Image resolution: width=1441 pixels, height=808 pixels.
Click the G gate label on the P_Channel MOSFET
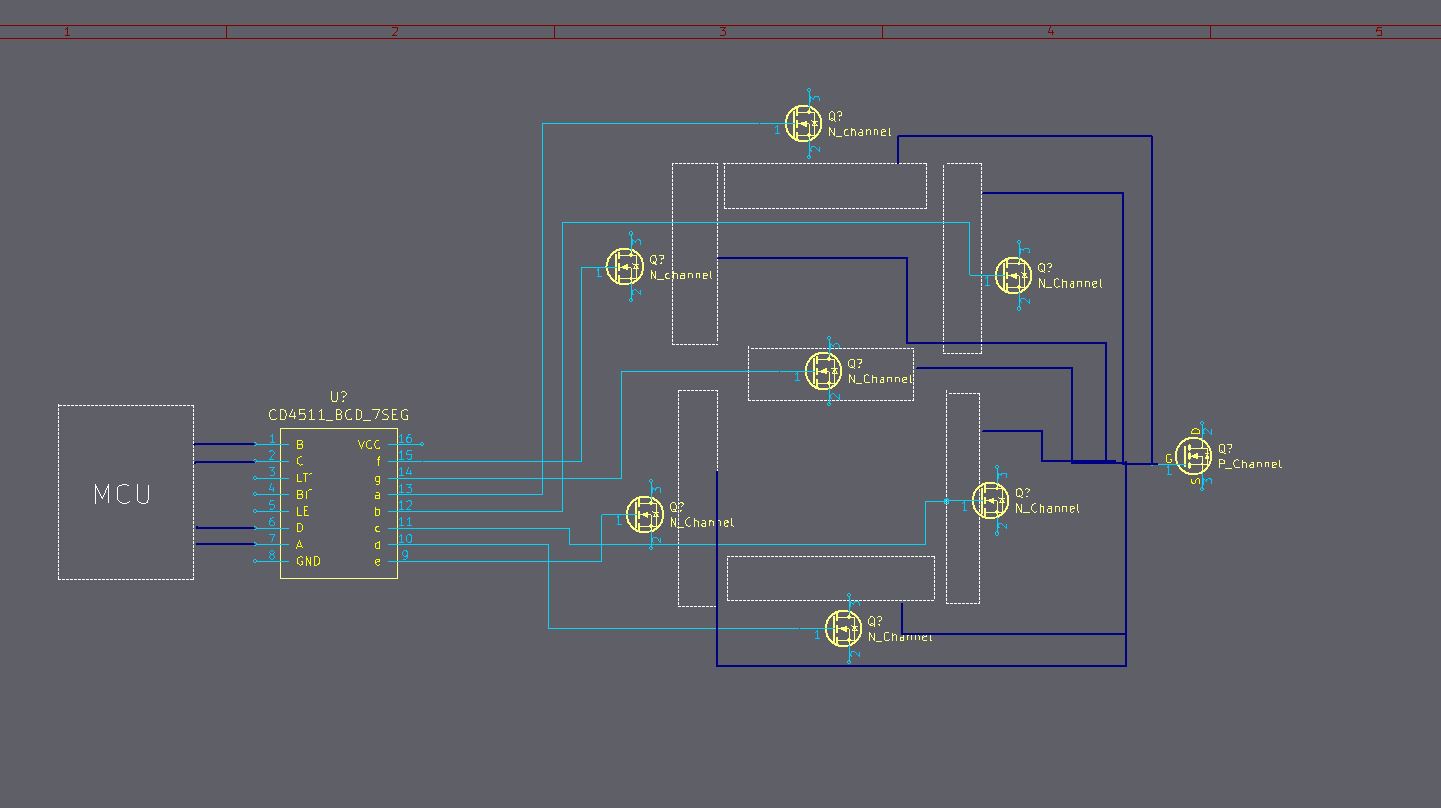coord(1169,459)
